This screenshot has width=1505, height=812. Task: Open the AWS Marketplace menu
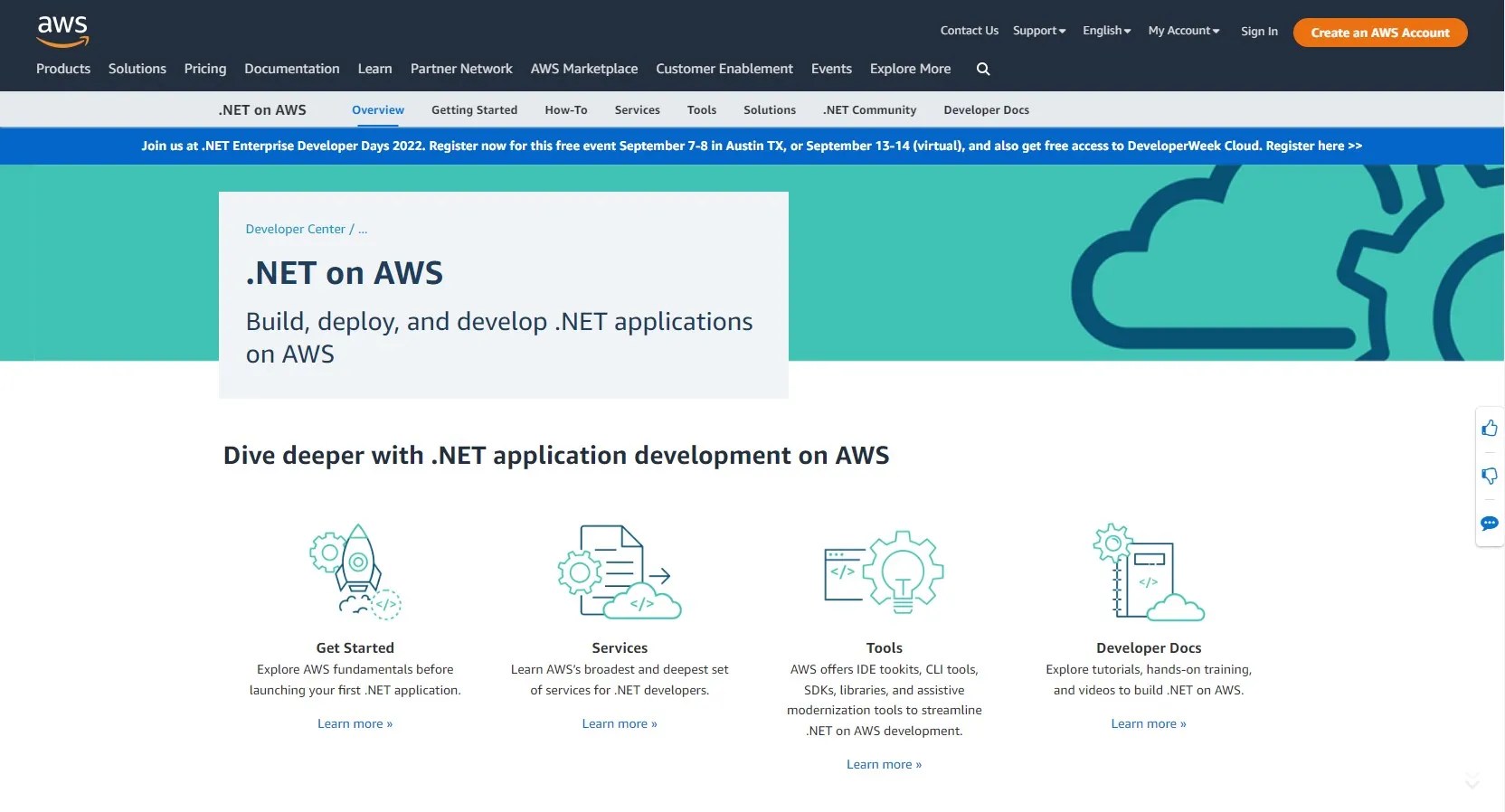[x=584, y=69]
